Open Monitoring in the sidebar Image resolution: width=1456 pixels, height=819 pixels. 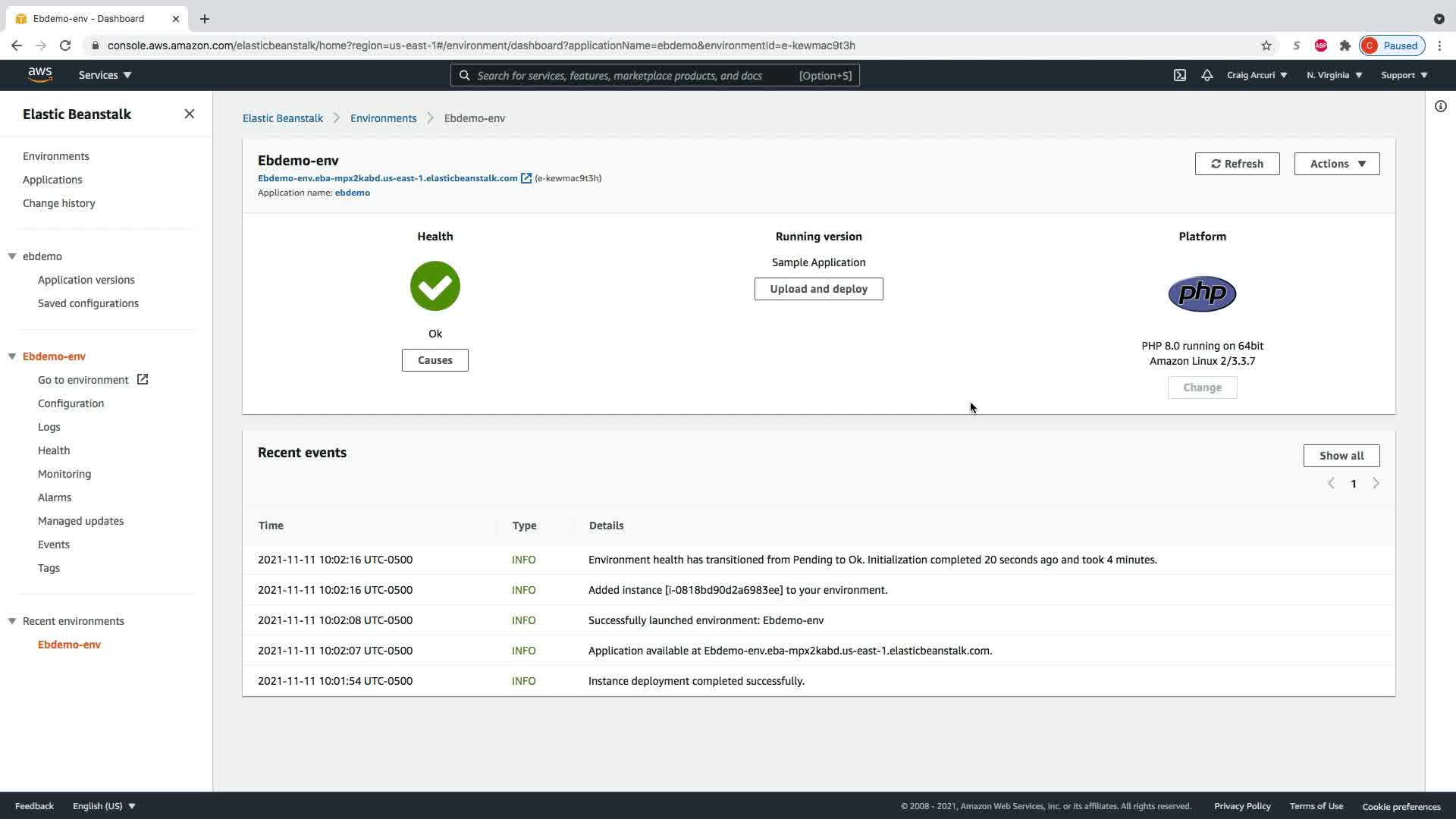tap(64, 474)
